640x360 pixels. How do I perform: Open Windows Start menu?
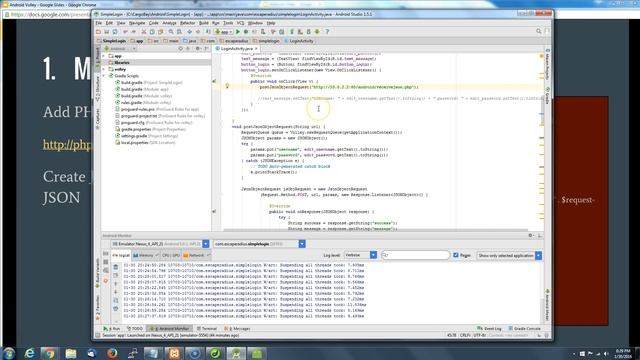click(x=9, y=353)
